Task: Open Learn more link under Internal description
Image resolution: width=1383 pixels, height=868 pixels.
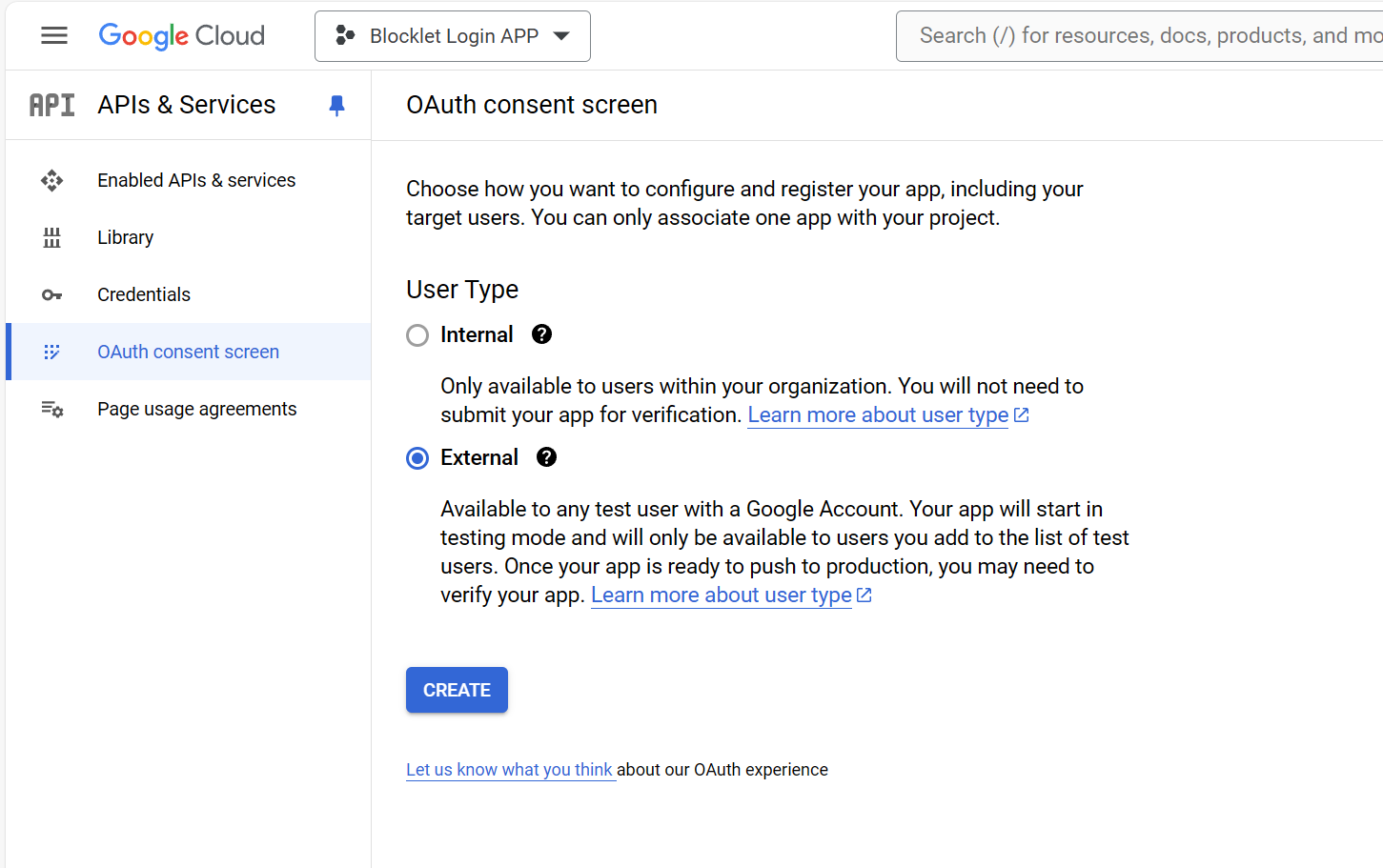Action: click(x=878, y=415)
